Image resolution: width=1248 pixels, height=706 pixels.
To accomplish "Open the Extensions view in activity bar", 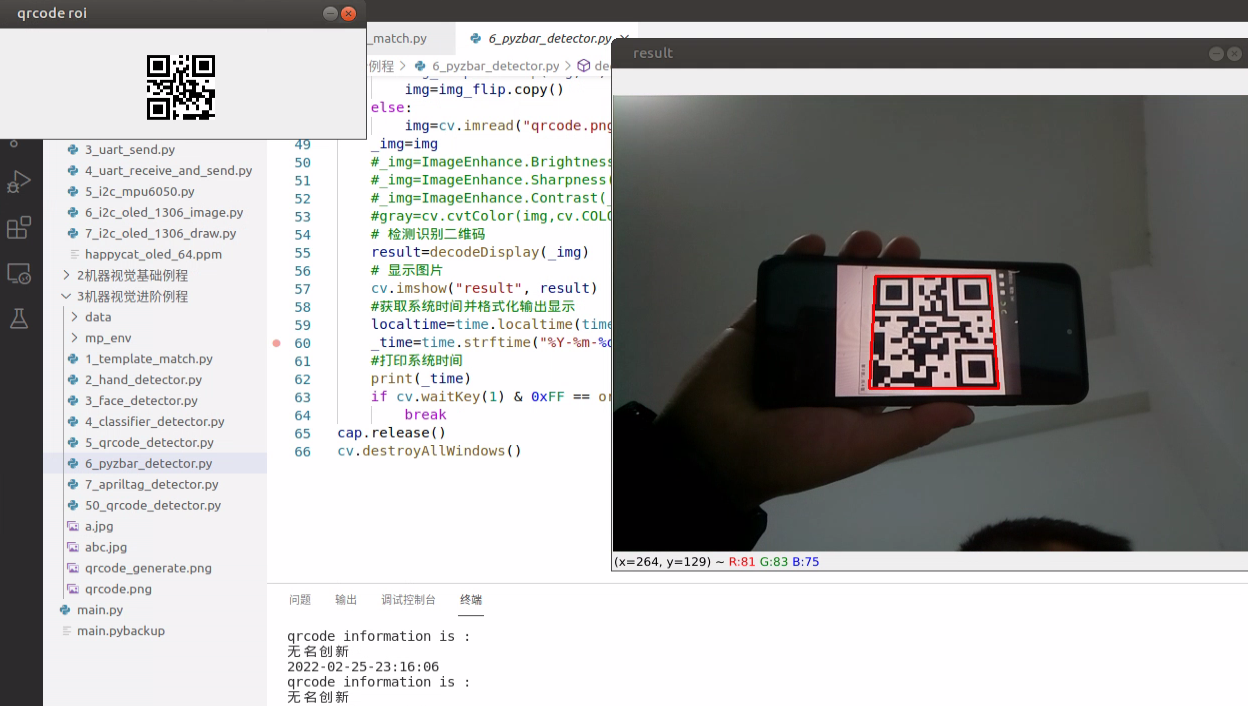I will click(x=18, y=228).
